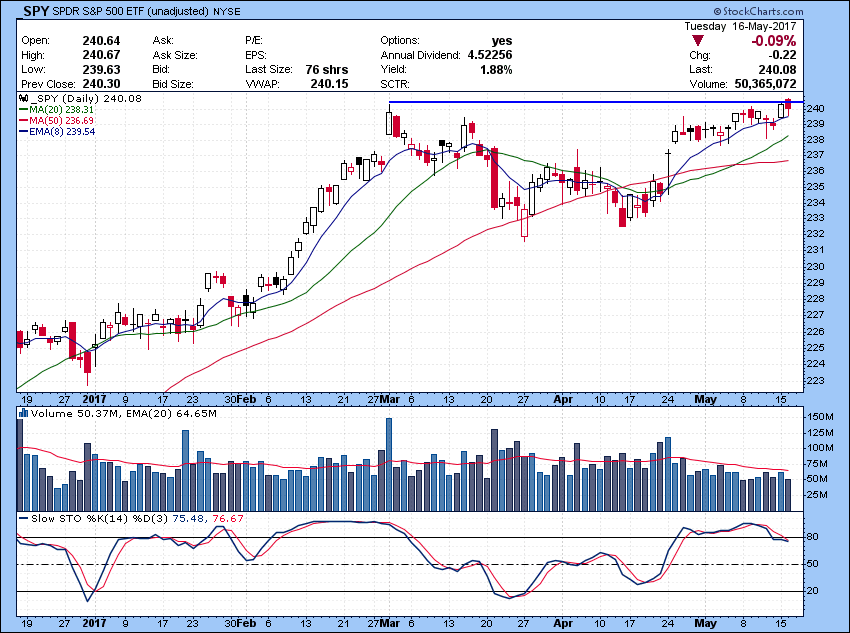850x633 pixels.
Task: Click the MA(20) 238.31 legend entry
Action: [x=57, y=109]
